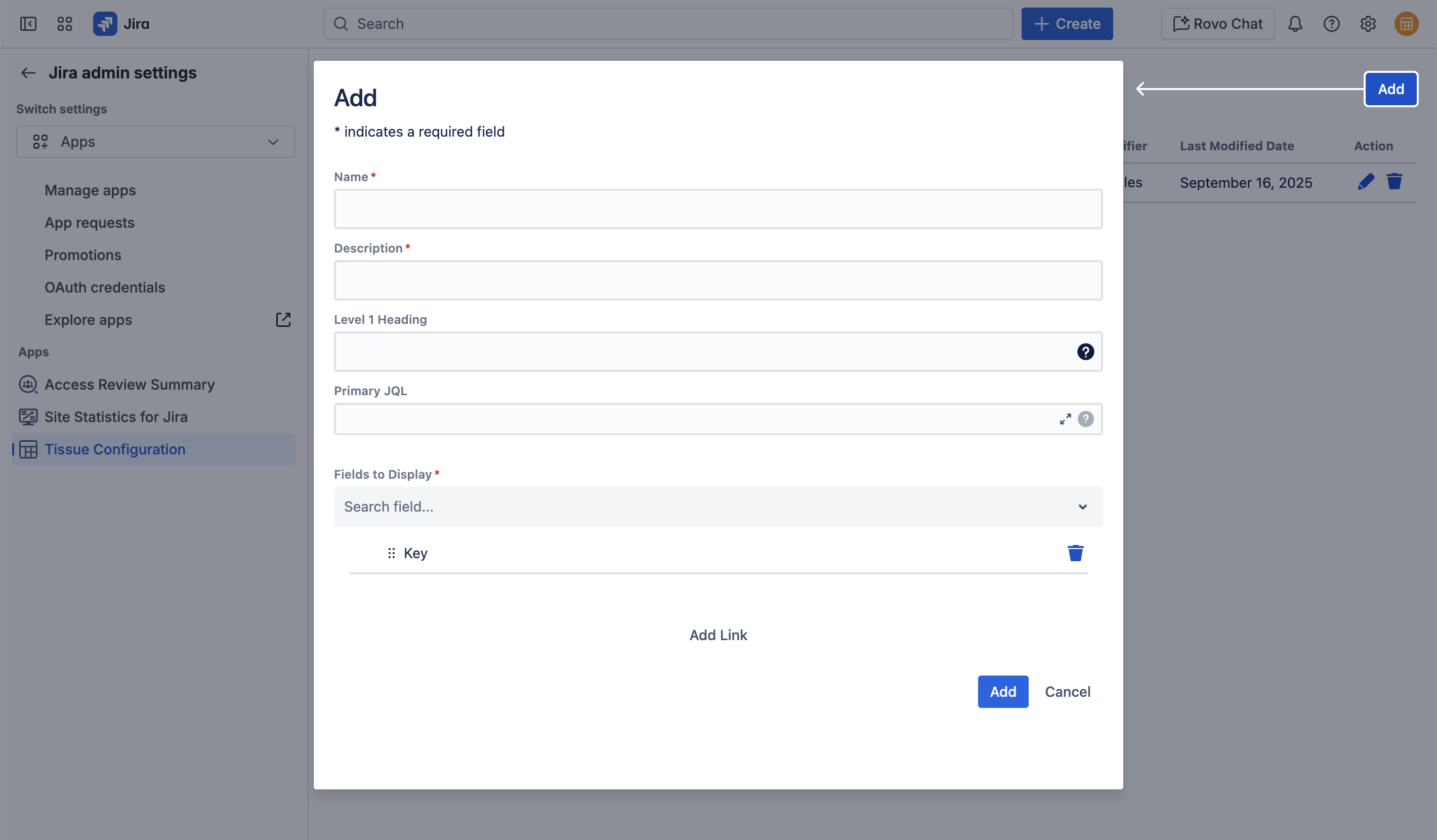This screenshot has width=1437, height=840.
Task: Select Manage apps in sidebar
Action: (90, 190)
